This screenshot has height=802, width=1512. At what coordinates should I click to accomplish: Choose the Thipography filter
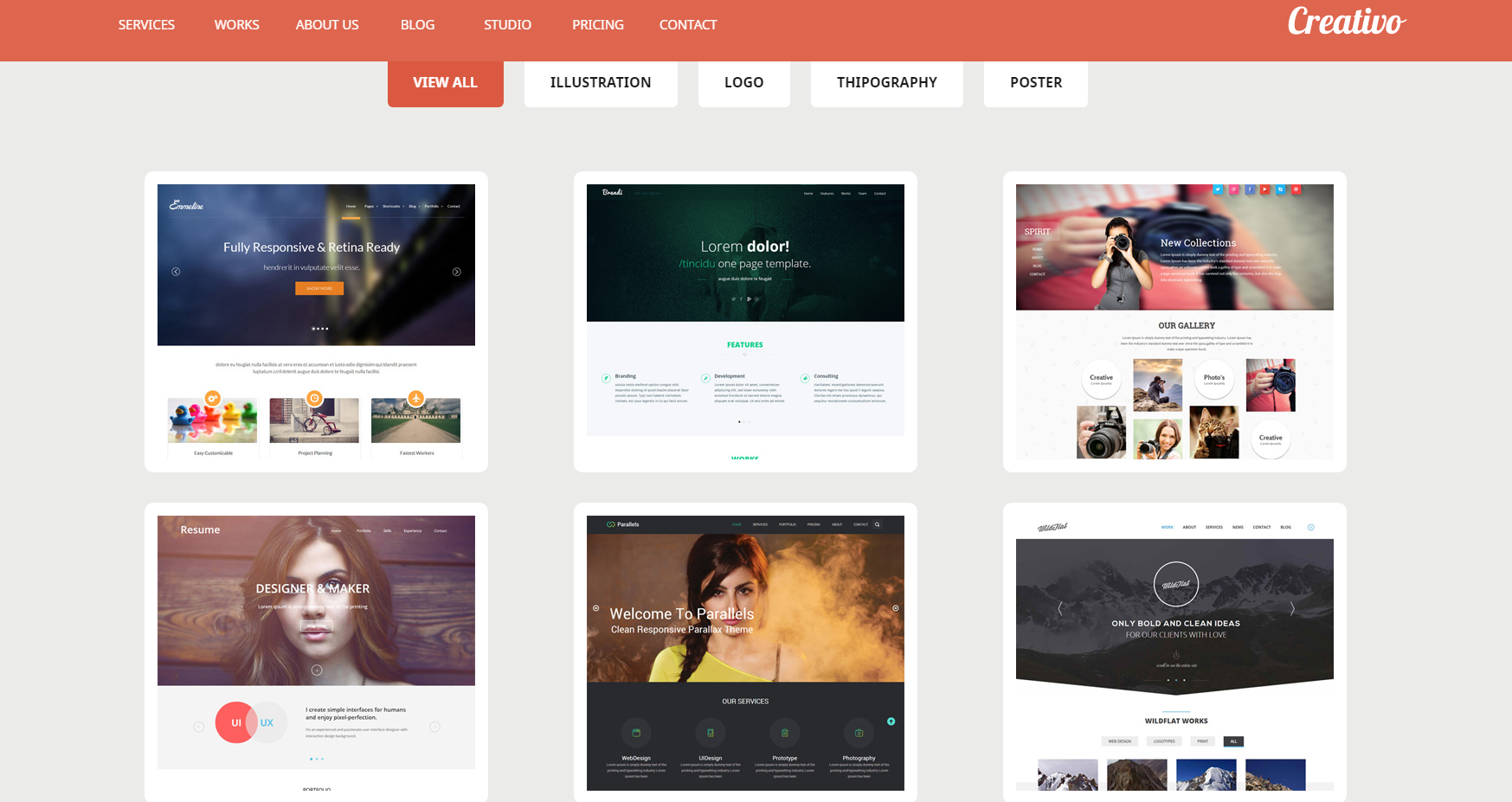pos(886,83)
